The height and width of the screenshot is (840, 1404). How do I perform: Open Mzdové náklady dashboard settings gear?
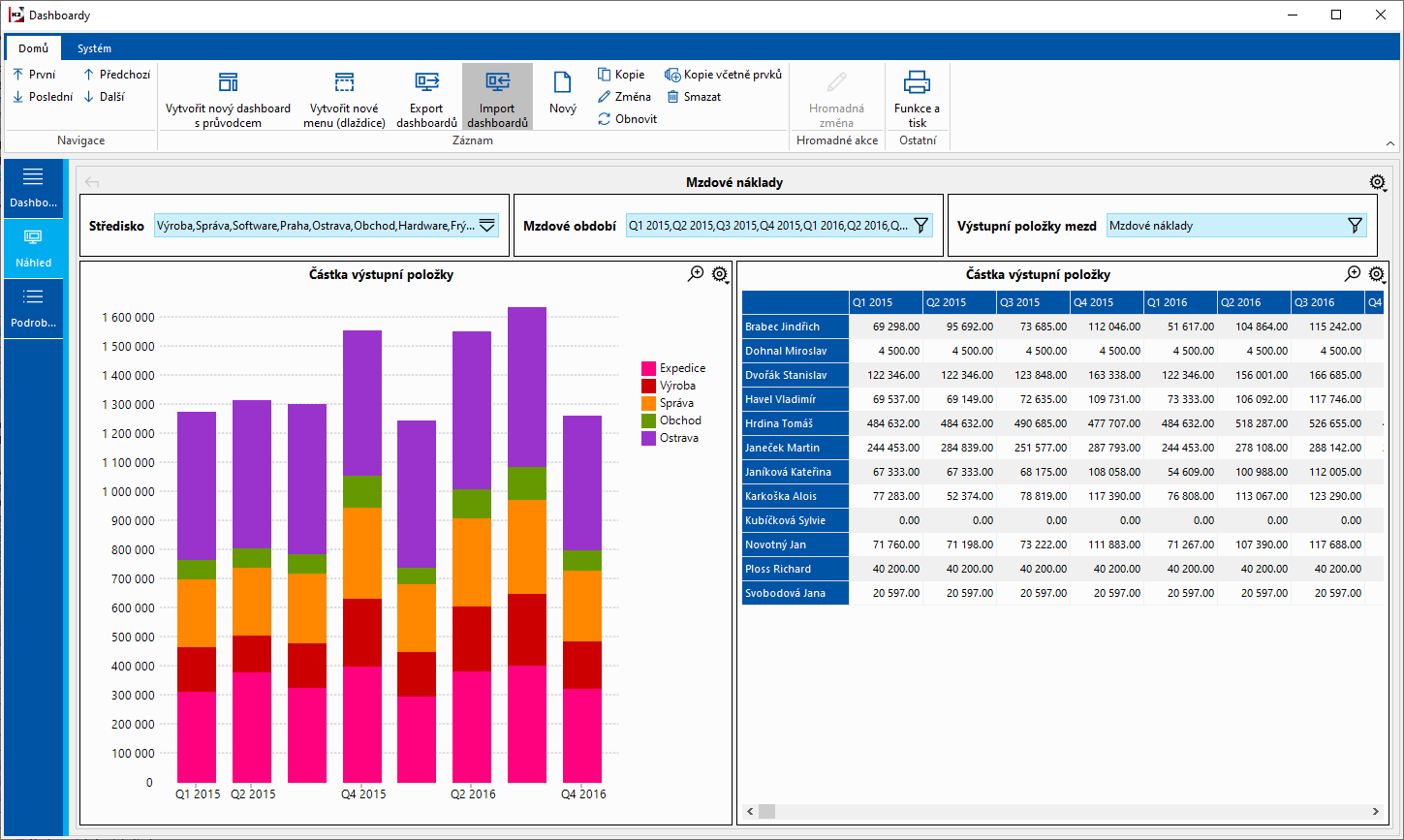[1376, 182]
